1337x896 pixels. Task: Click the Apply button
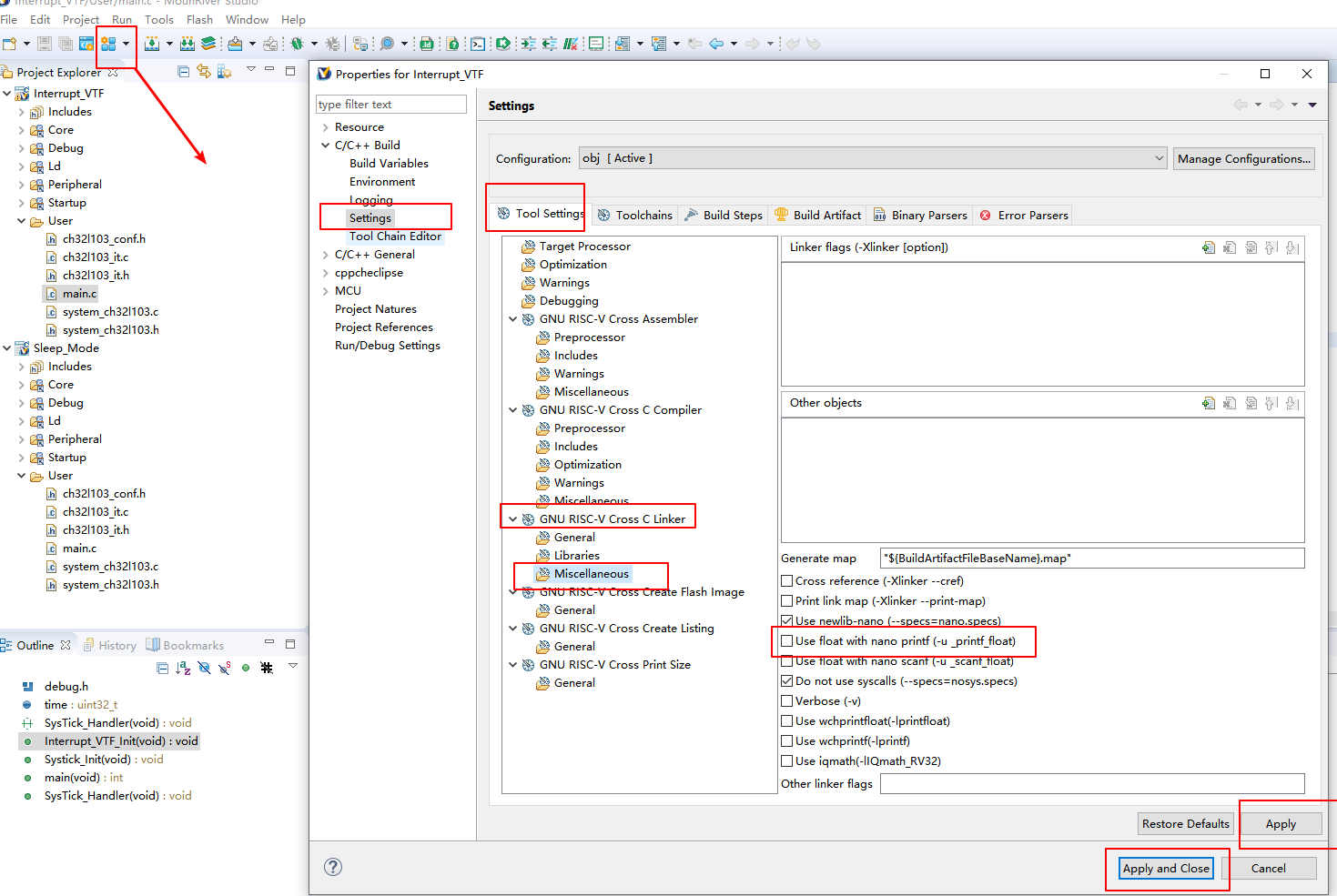coord(1281,823)
